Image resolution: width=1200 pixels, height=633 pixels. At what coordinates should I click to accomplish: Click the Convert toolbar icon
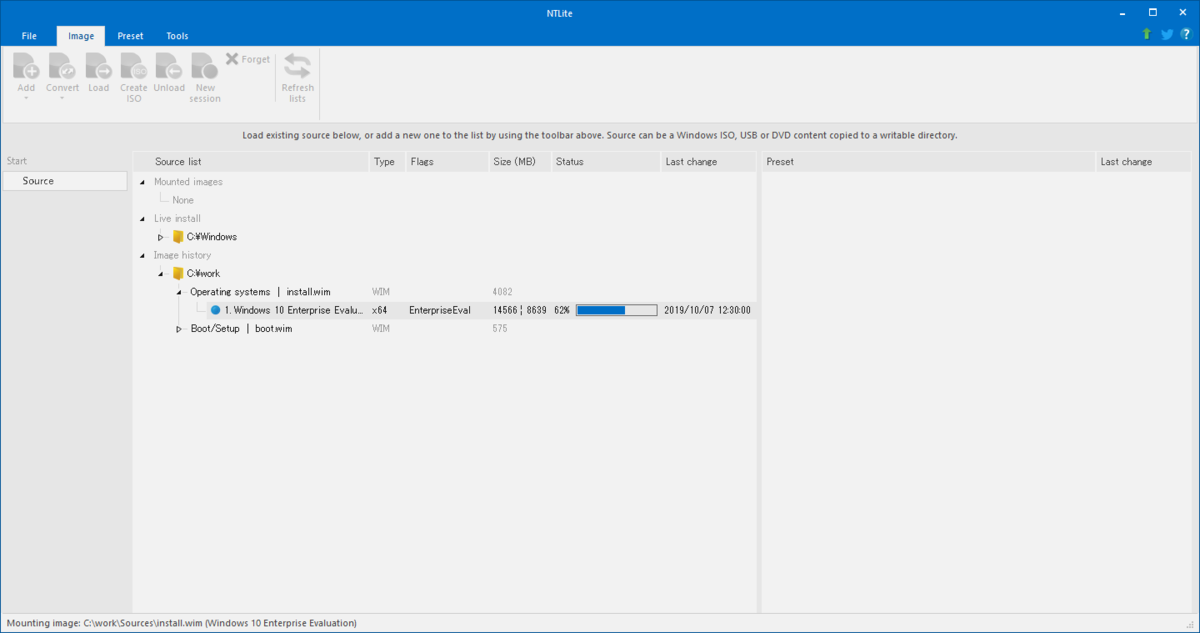coord(62,66)
